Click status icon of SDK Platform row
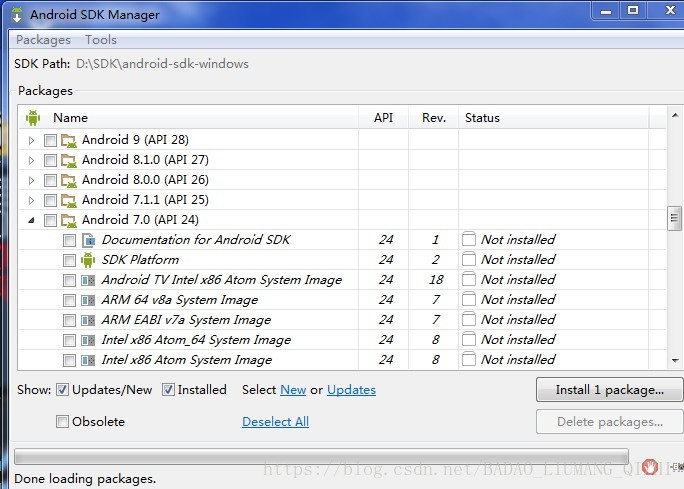The width and height of the screenshot is (684, 489). [x=469, y=259]
